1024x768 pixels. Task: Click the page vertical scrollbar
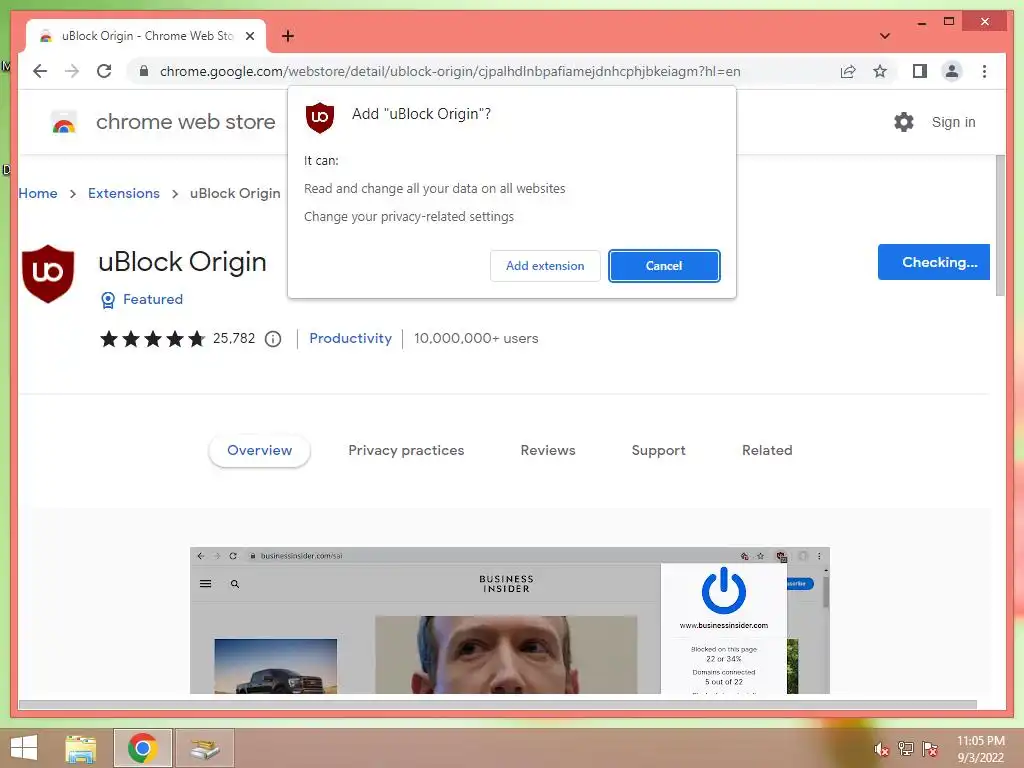[1000, 225]
